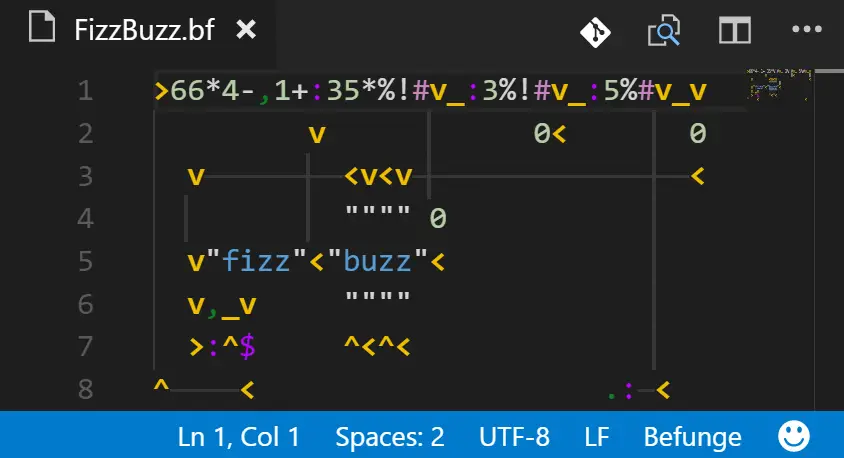Place cursor in the "buzz" string

click(x=377, y=261)
